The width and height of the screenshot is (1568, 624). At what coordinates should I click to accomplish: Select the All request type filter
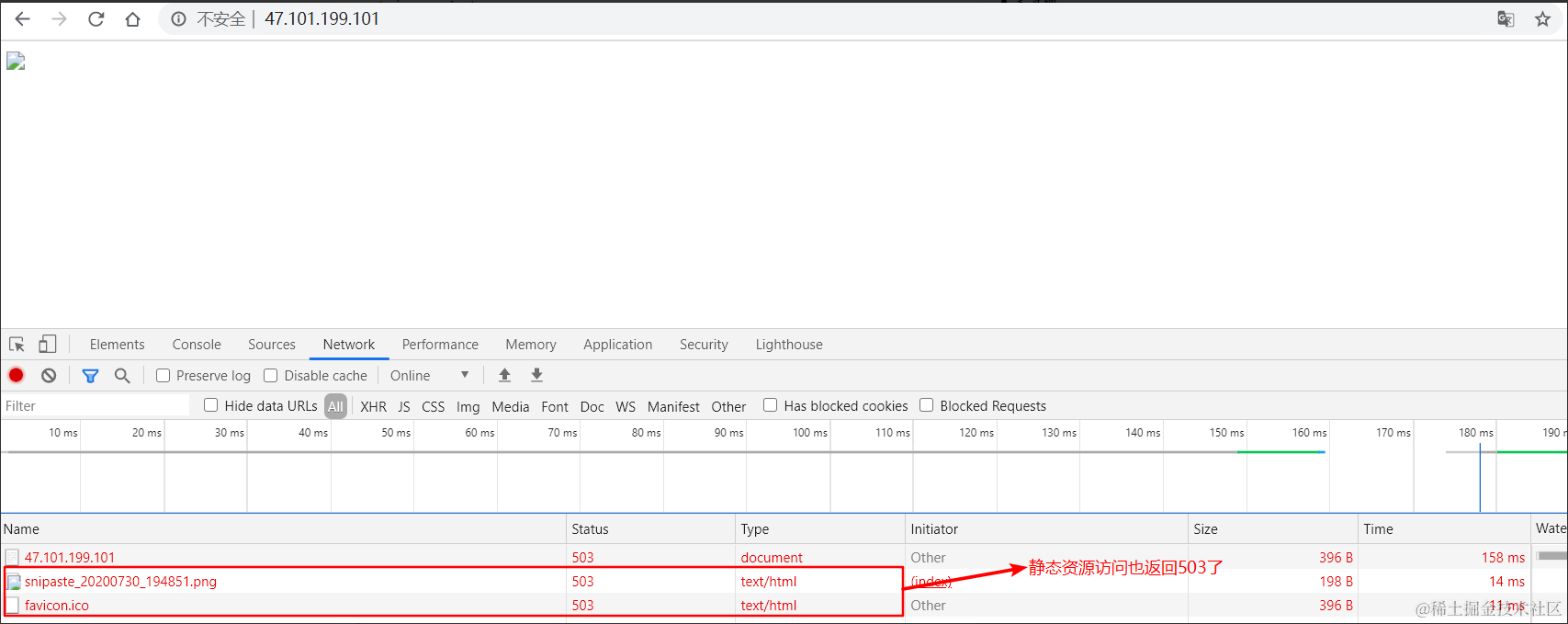(x=335, y=406)
